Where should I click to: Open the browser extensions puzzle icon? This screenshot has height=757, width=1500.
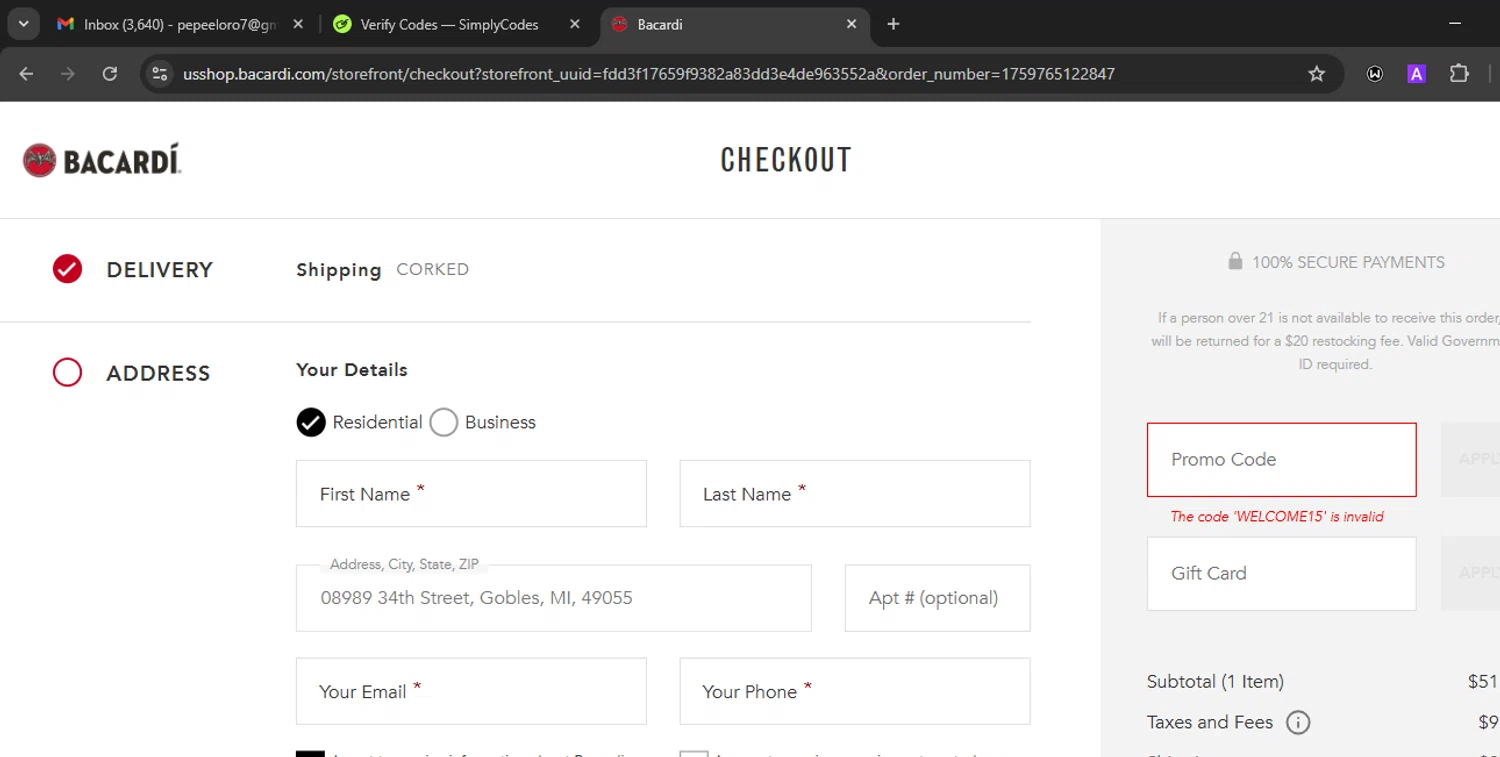click(x=1459, y=74)
